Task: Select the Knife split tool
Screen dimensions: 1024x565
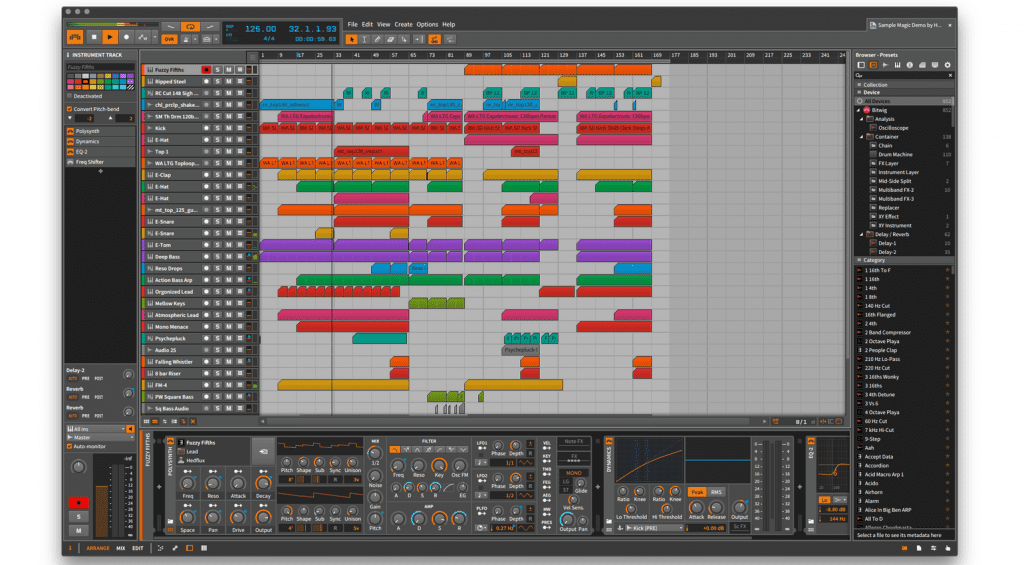Action: click(404, 39)
